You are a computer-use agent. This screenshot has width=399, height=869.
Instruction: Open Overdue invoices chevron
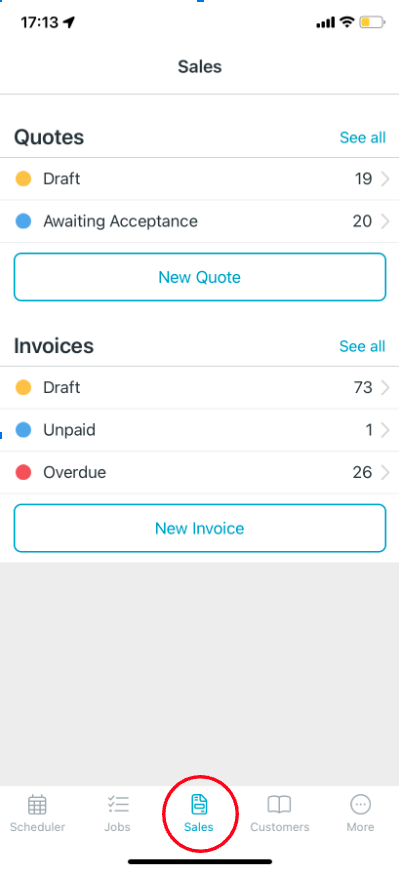pos(386,473)
